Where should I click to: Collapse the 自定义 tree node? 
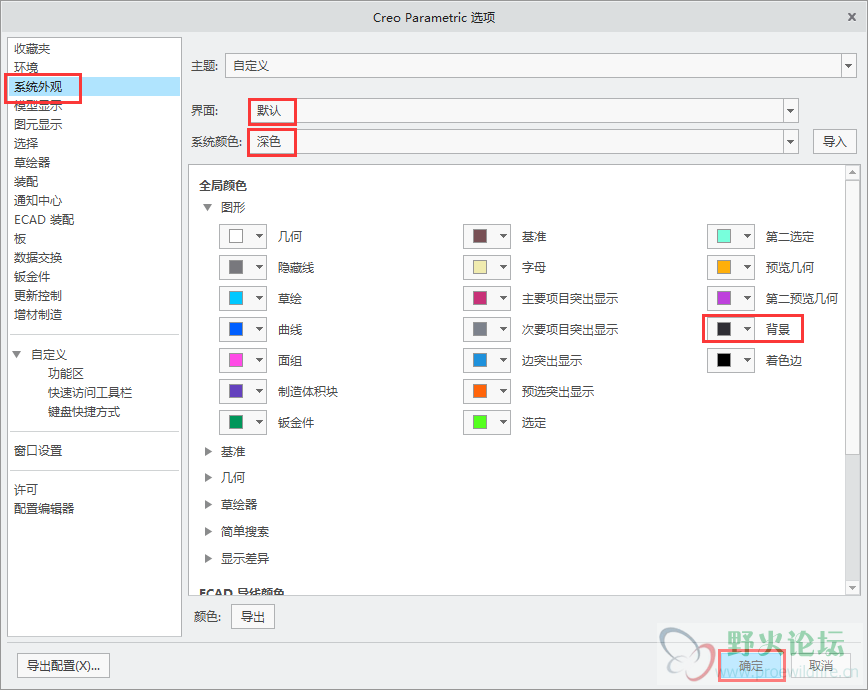(x=17, y=354)
